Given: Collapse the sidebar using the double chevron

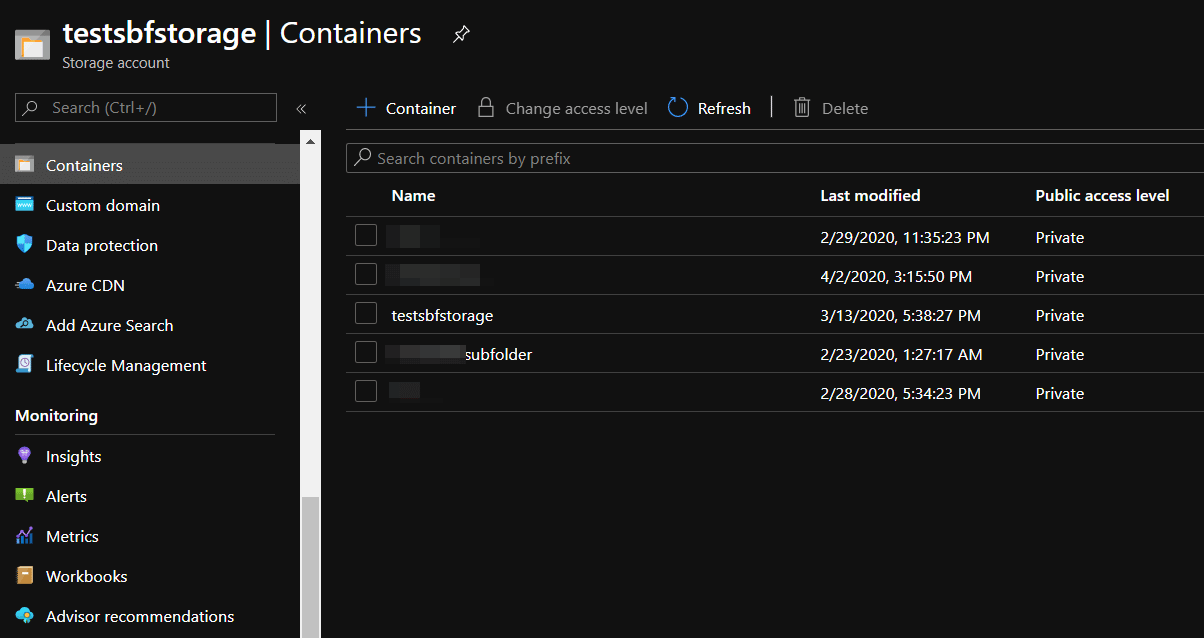Looking at the screenshot, I should 301,108.
